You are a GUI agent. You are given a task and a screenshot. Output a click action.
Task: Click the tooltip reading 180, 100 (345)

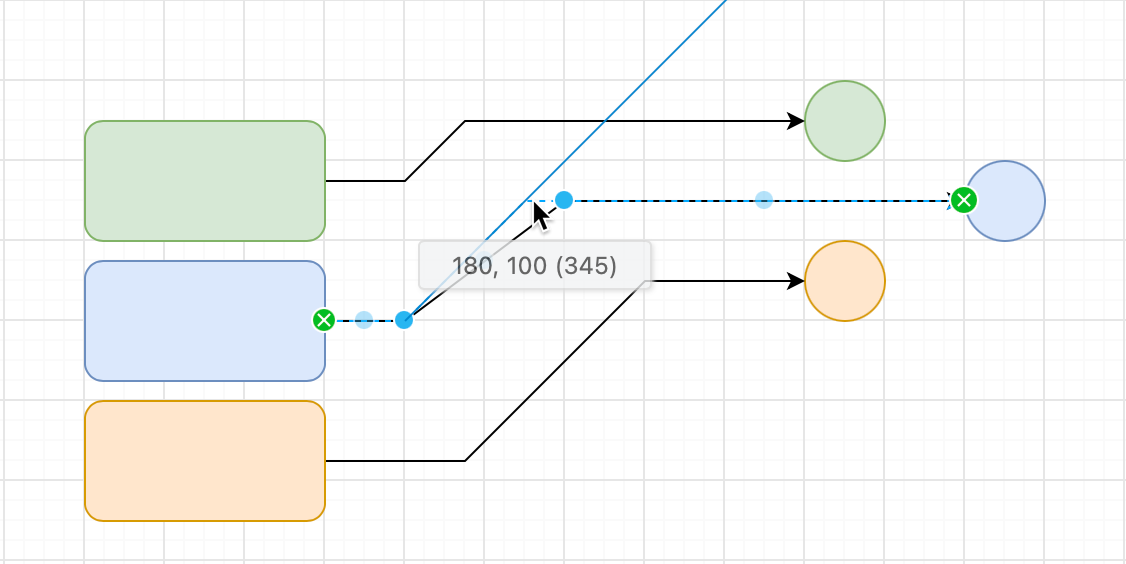(x=535, y=265)
